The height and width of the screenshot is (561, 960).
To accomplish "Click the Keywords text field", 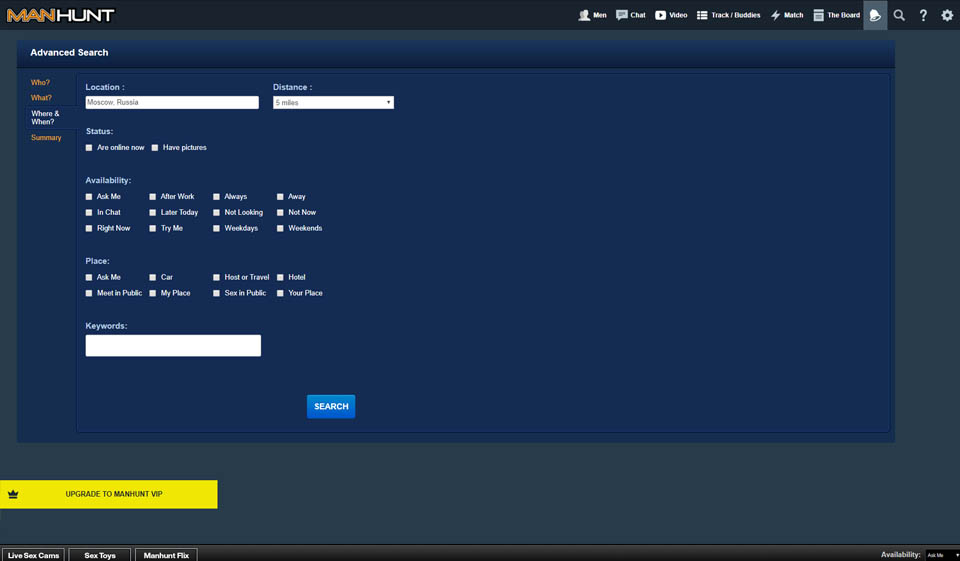I will 173,346.
